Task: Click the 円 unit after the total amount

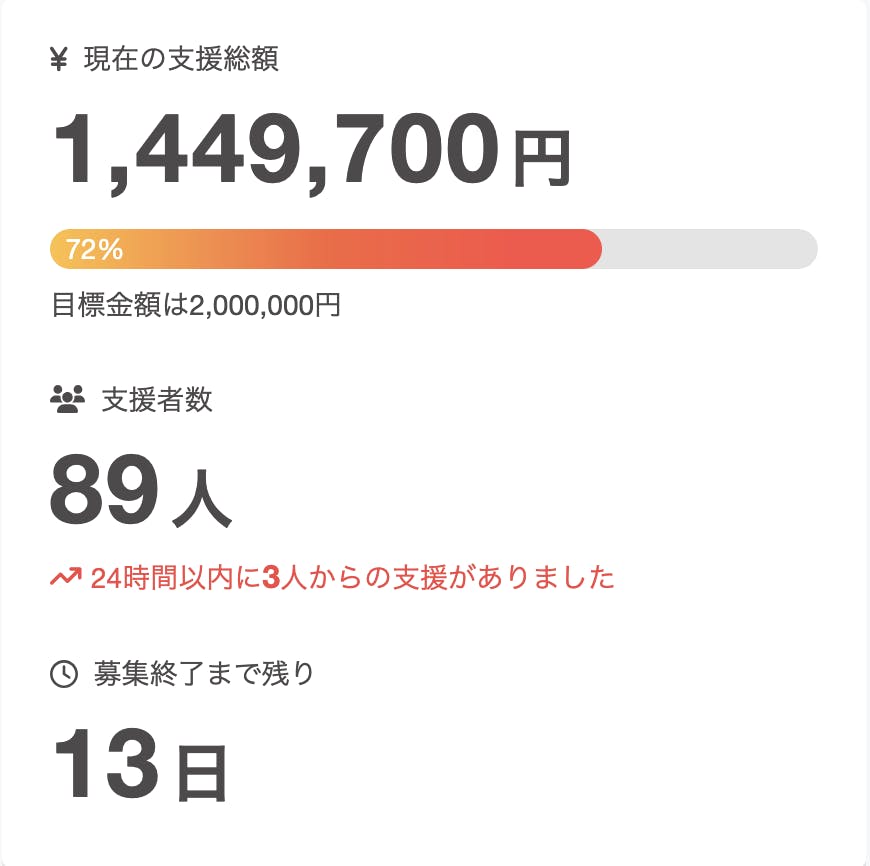Action: tap(541, 158)
